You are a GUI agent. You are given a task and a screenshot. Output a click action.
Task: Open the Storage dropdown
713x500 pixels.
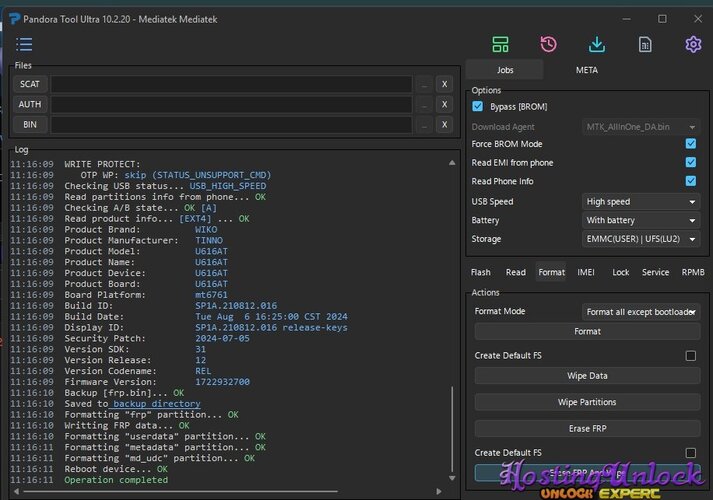click(641, 239)
